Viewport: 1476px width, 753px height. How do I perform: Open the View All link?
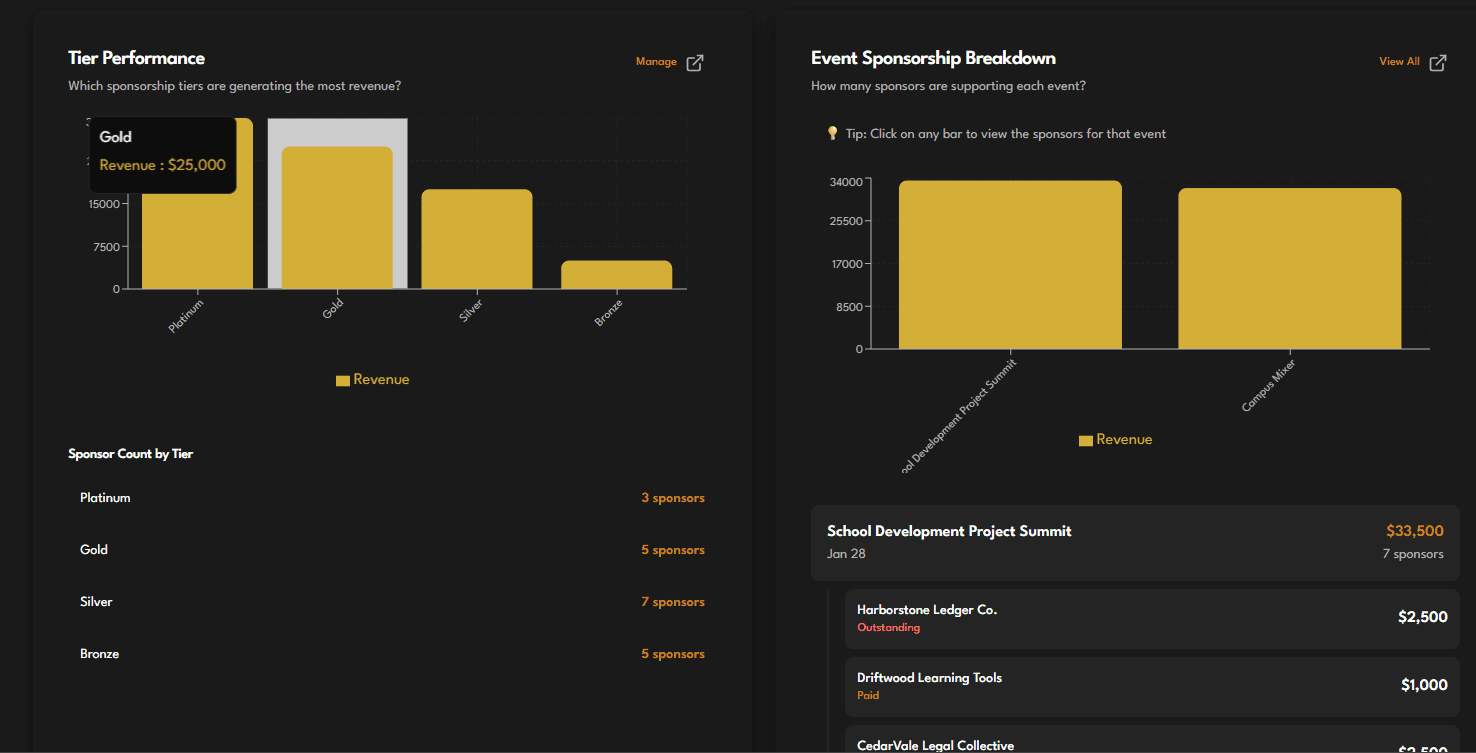tap(1399, 61)
